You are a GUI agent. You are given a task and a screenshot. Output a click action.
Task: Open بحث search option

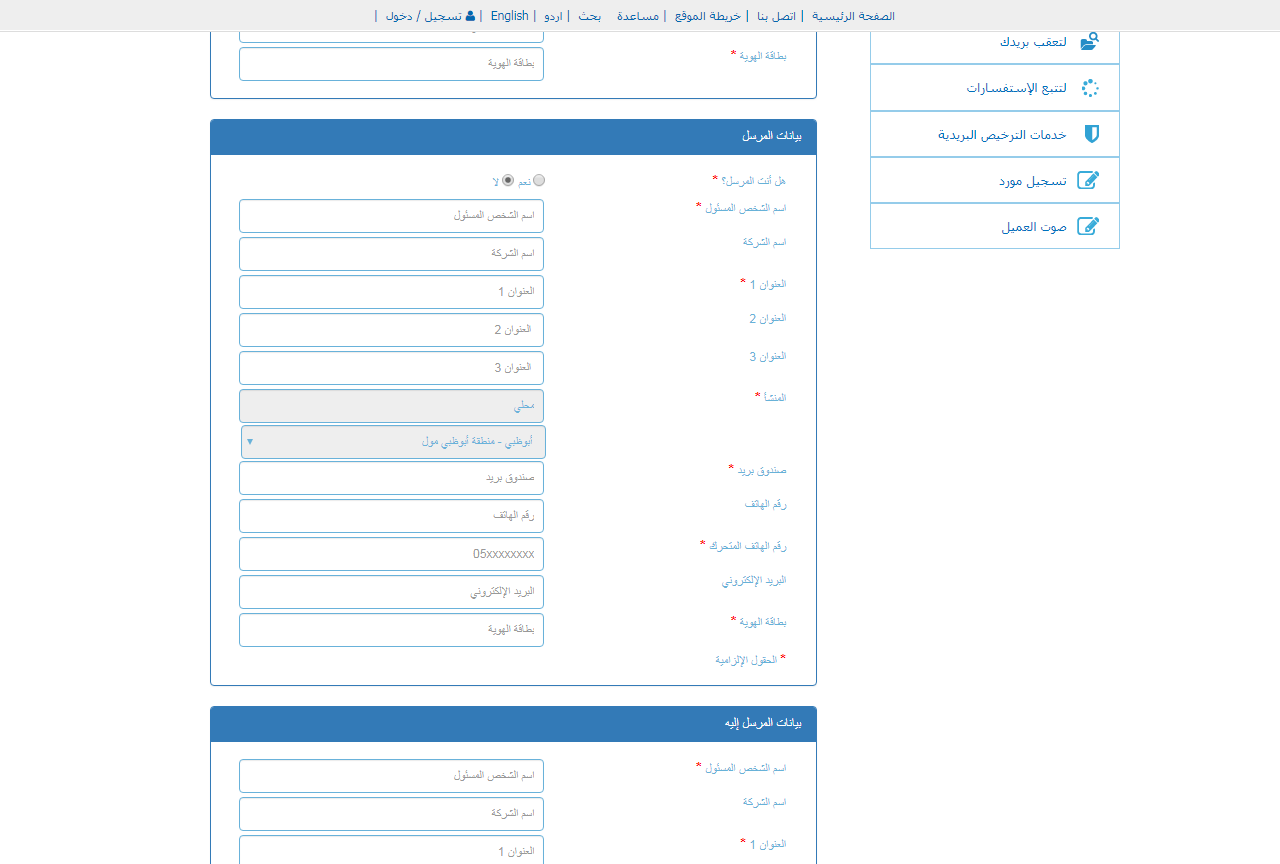coord(589,16)
